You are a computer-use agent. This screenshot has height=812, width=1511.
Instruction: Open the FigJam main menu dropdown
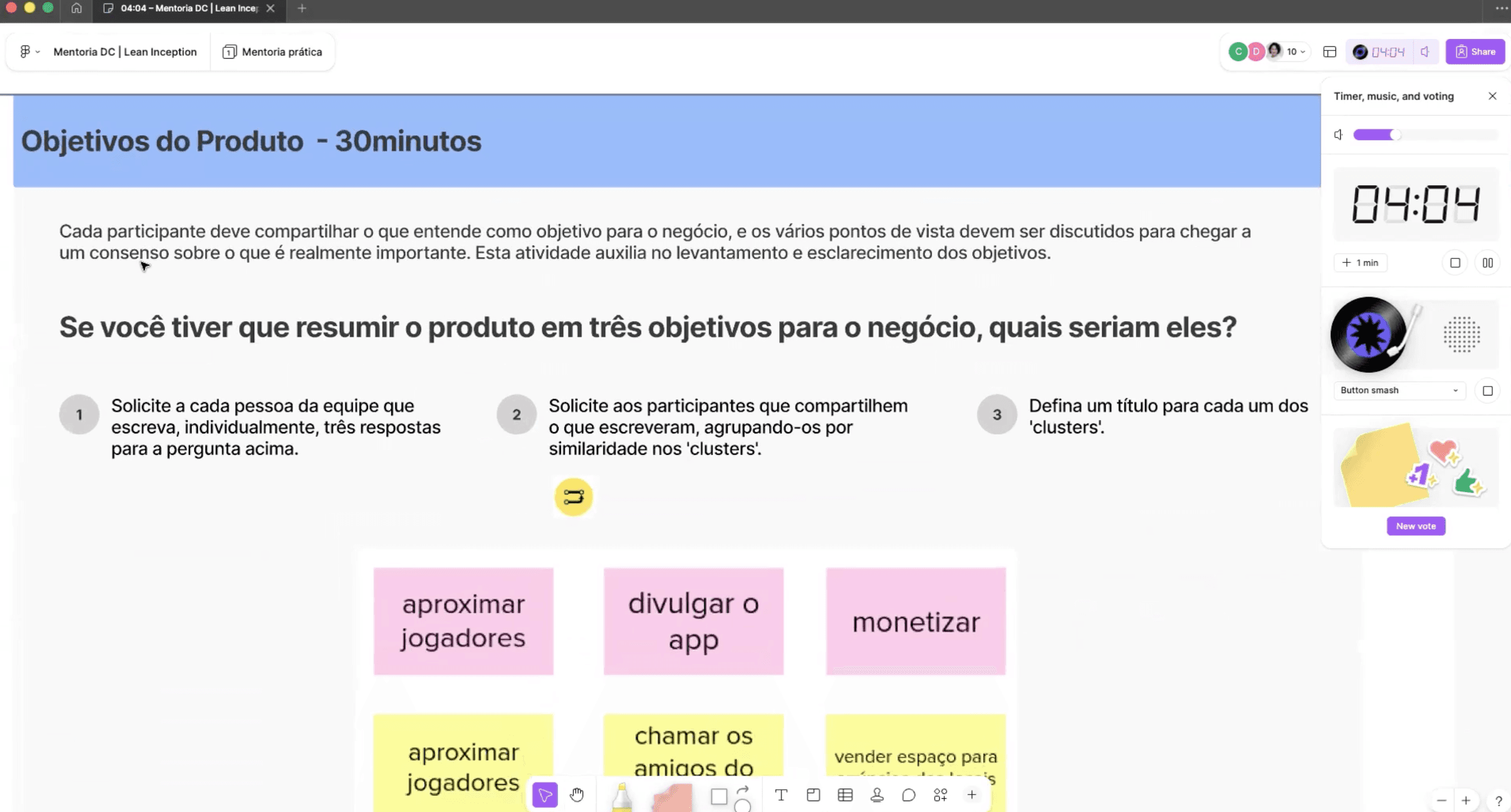tap(29, 52)
